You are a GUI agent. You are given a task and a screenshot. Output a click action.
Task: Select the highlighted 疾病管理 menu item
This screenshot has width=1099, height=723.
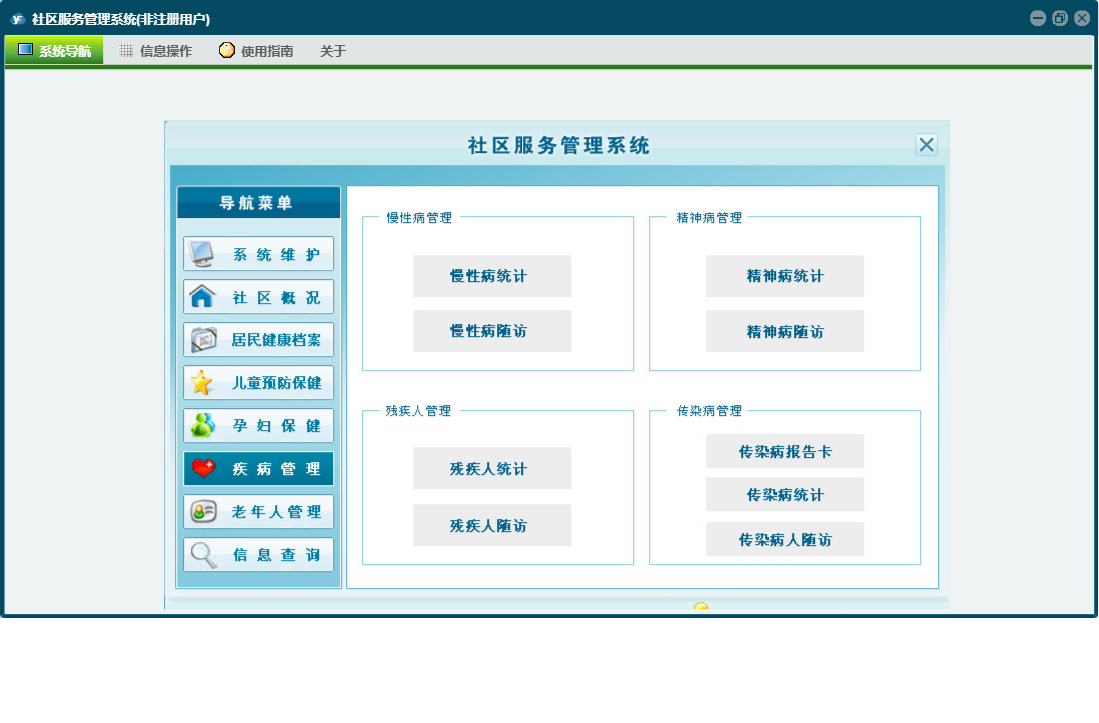[259, 469]
